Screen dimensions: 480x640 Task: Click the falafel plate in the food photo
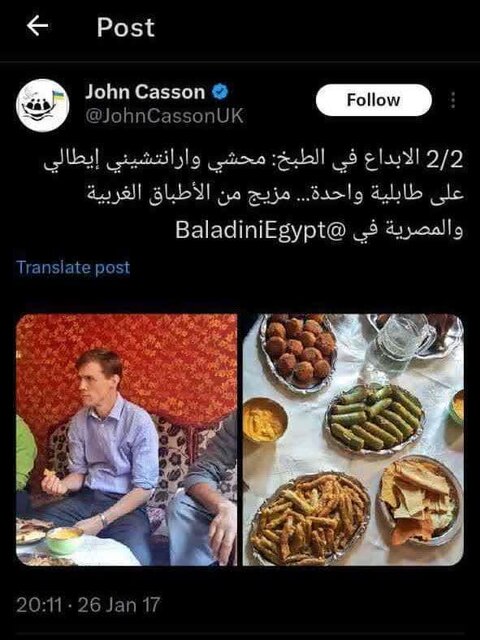point(299,352)
